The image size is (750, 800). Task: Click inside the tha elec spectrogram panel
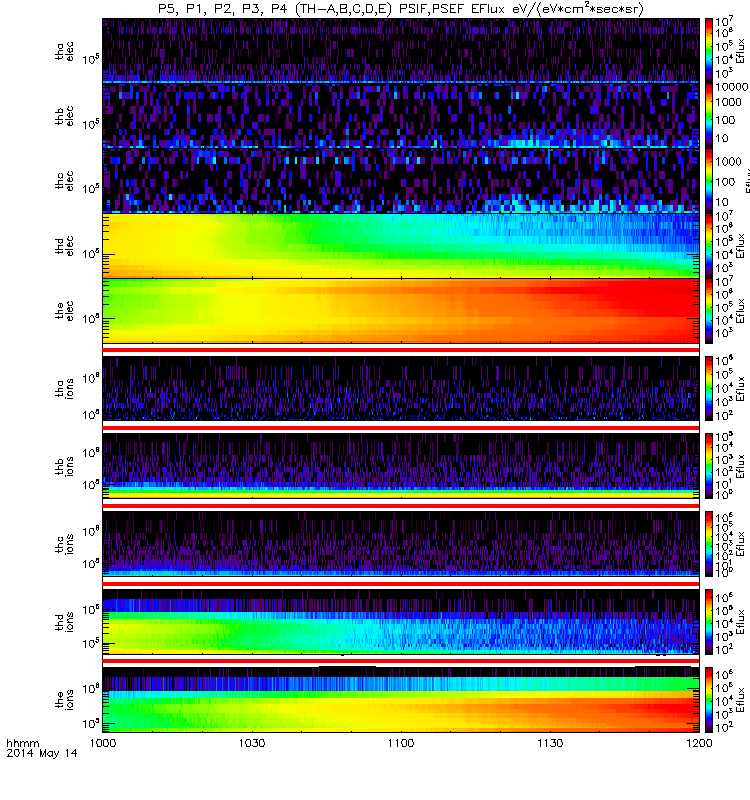tap(401, 51)
